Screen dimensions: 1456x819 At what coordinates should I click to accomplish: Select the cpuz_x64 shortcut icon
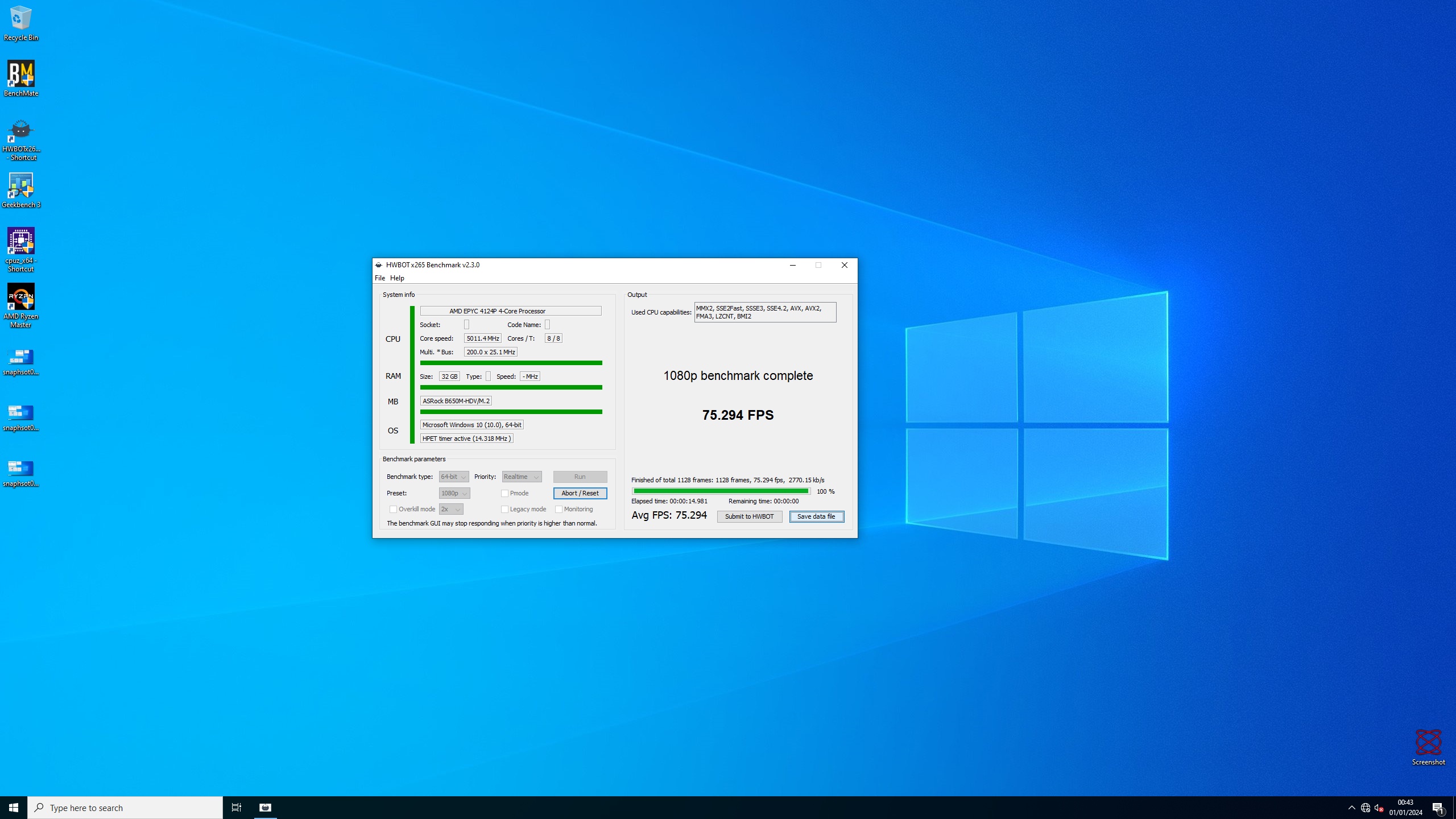coord(20,250)
